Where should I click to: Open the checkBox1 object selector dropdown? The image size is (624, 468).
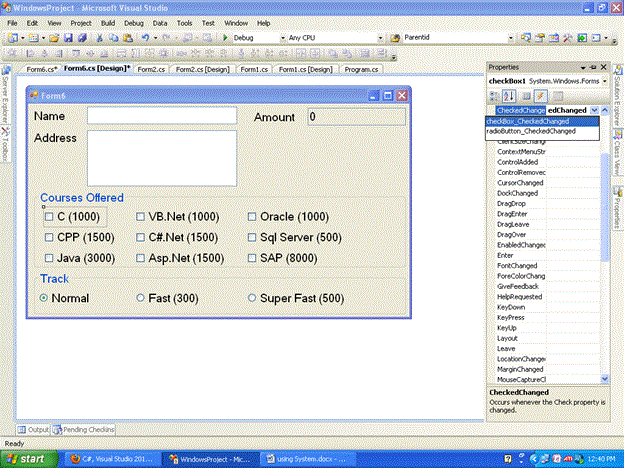click(605, 81)
